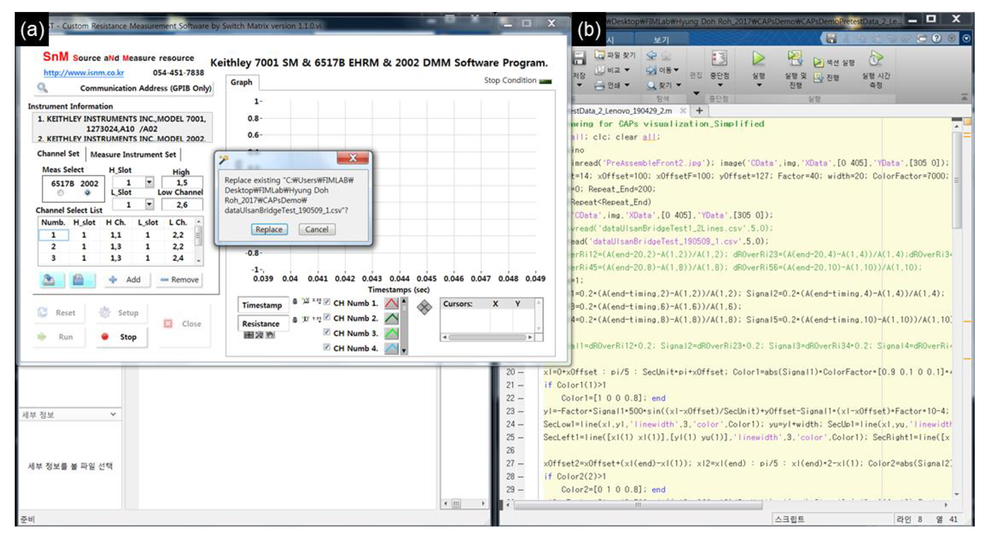Screen dimensions: 986x537
Task: Click MATLAB quick access print icon
Action: click(922, 38)
